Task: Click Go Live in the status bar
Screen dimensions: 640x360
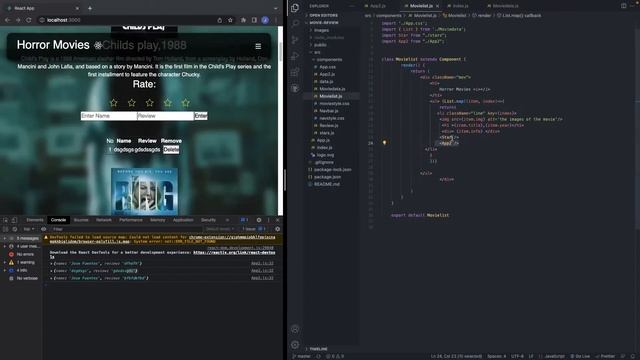Action: tap(580, 356)
